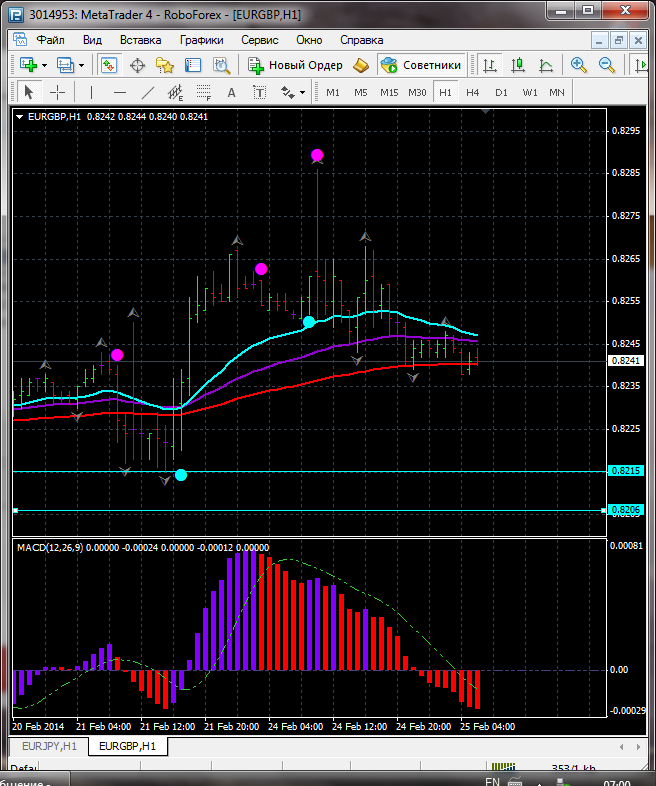Image resolution: width=656 pixels, height=786 pixels.
Task: Select the H4 timeframe button
Action: (x=473, y=92)
